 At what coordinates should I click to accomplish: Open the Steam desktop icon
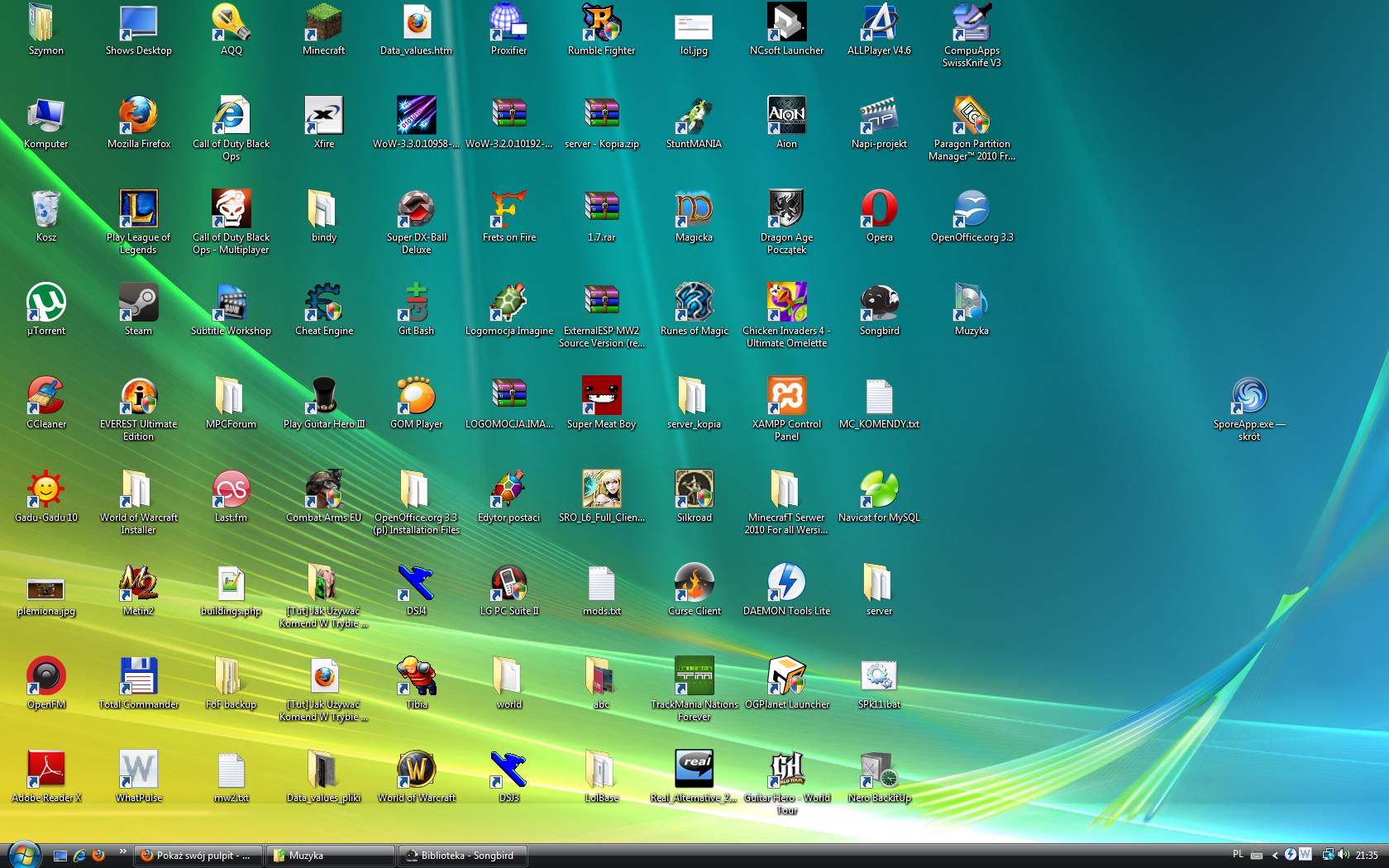pos(139,310)
